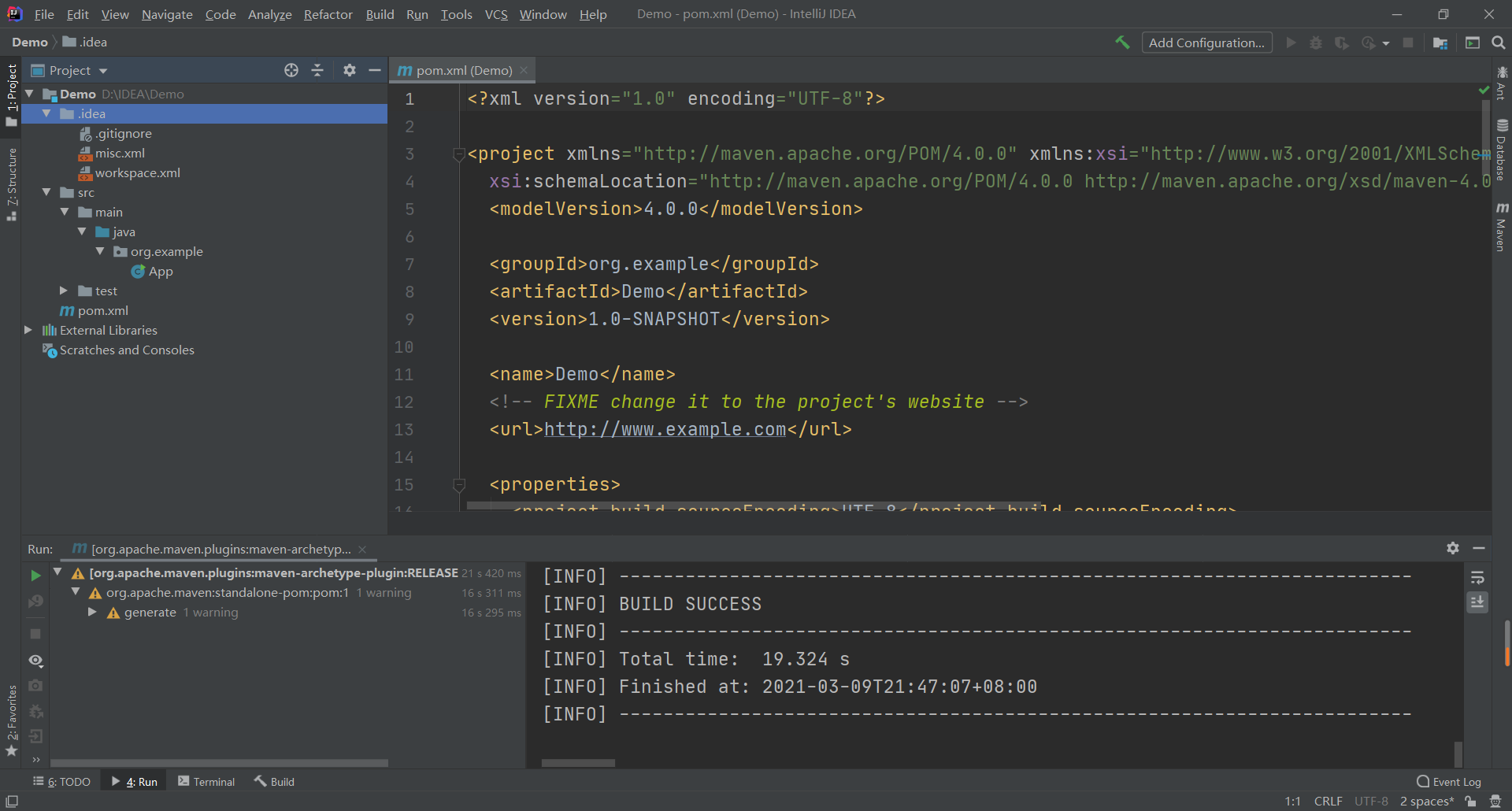Click Add Configuration... button
The width and height of the screenshot is (1512, 811).
pyautogui.click(x=1206, y=43)
